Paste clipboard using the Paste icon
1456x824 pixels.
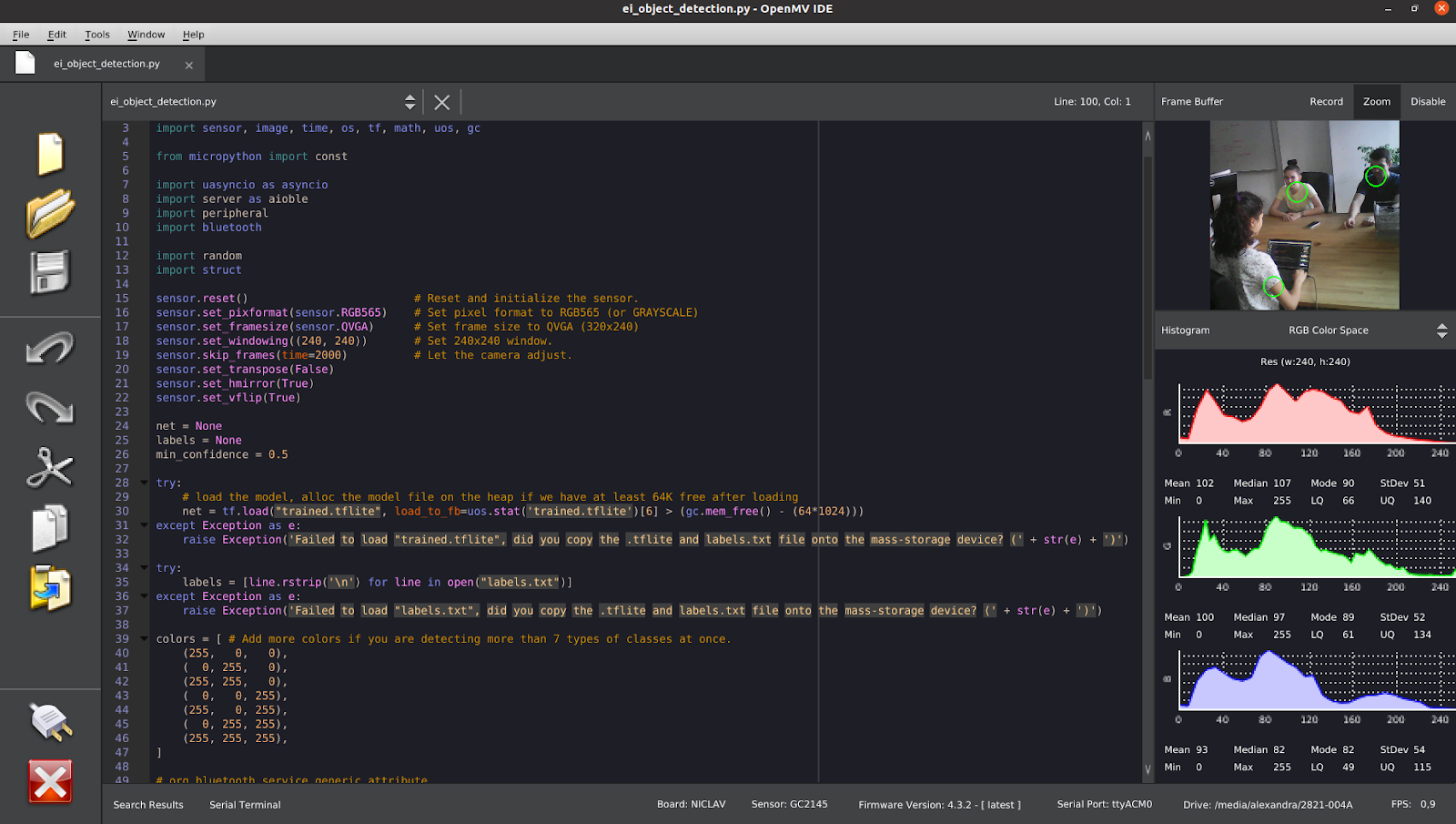pyautogui.click(x=50, y=588)
